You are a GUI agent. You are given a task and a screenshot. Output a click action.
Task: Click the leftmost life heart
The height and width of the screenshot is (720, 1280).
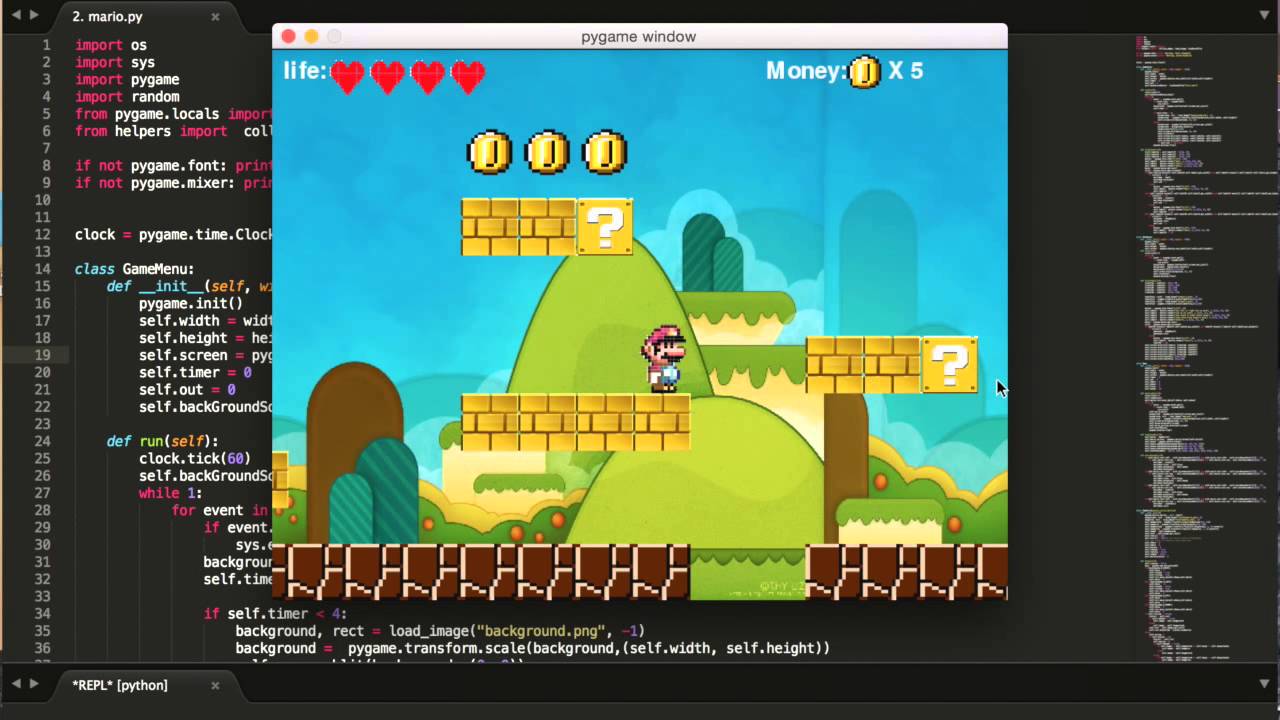[x=348, y=76]
